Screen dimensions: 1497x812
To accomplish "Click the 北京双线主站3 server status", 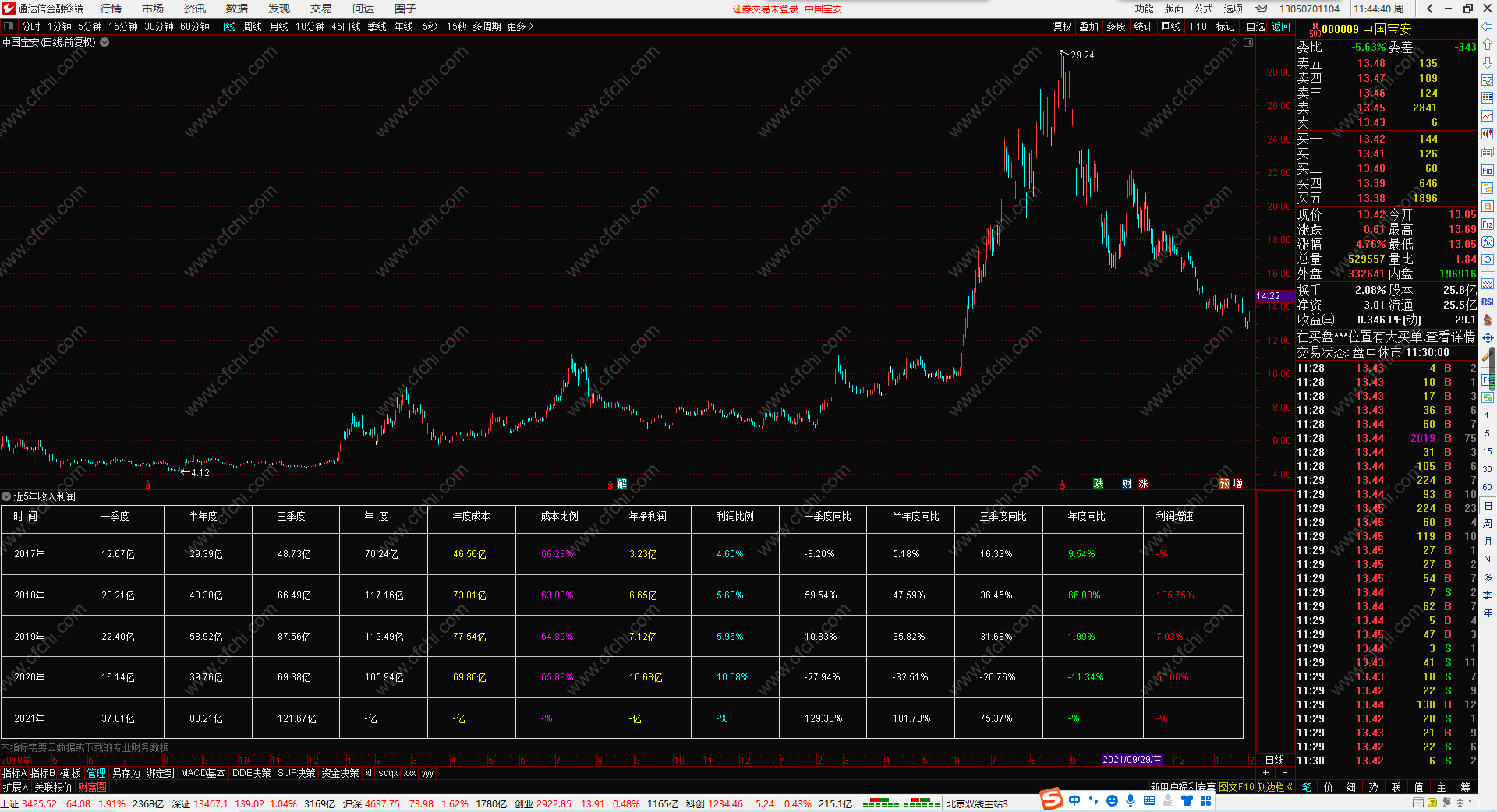I will tap(977, 803).
